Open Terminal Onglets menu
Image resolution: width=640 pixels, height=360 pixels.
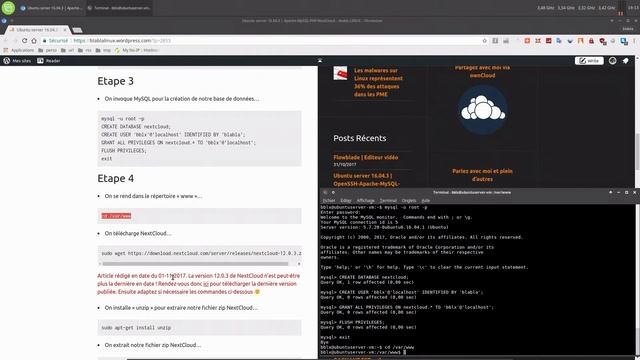coord(409,200)
